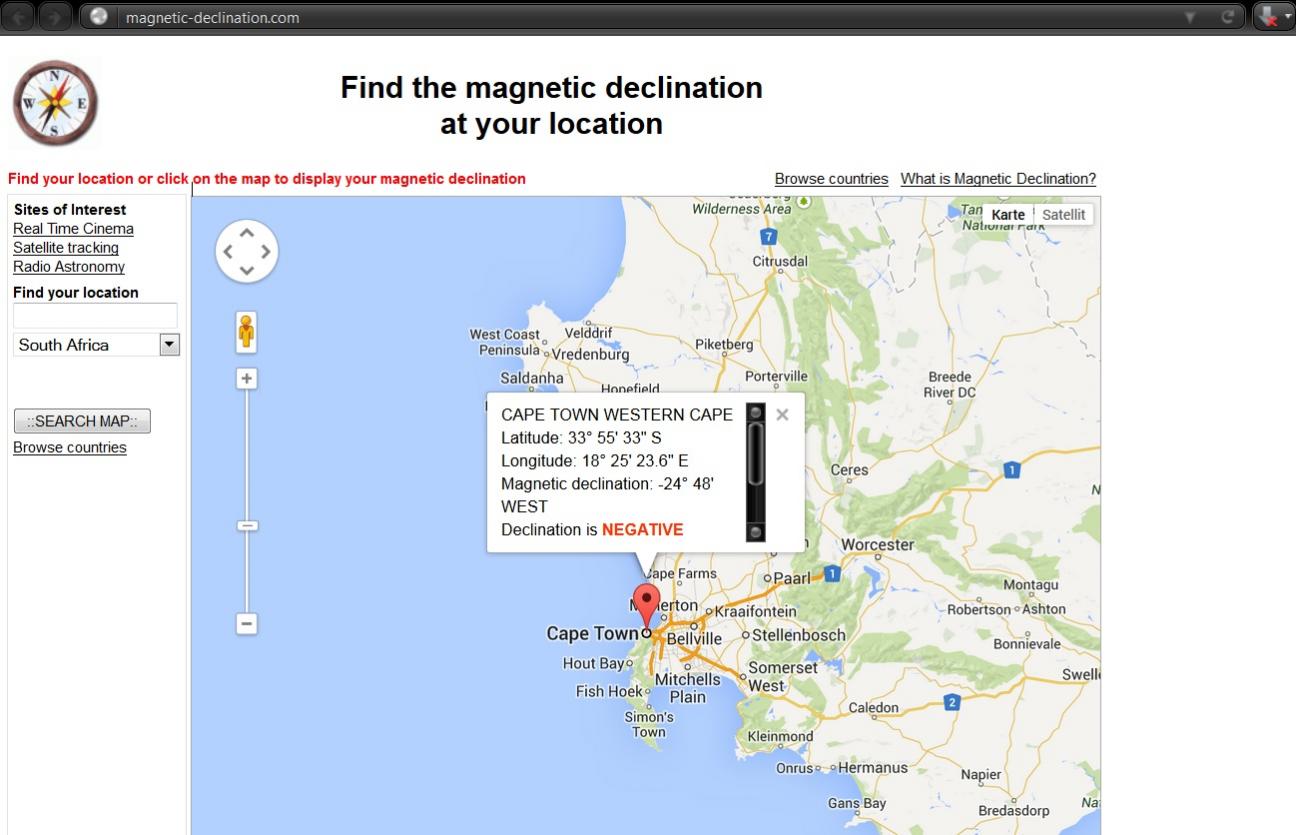Open the browser extension menu at top right

pos(1273,17)
